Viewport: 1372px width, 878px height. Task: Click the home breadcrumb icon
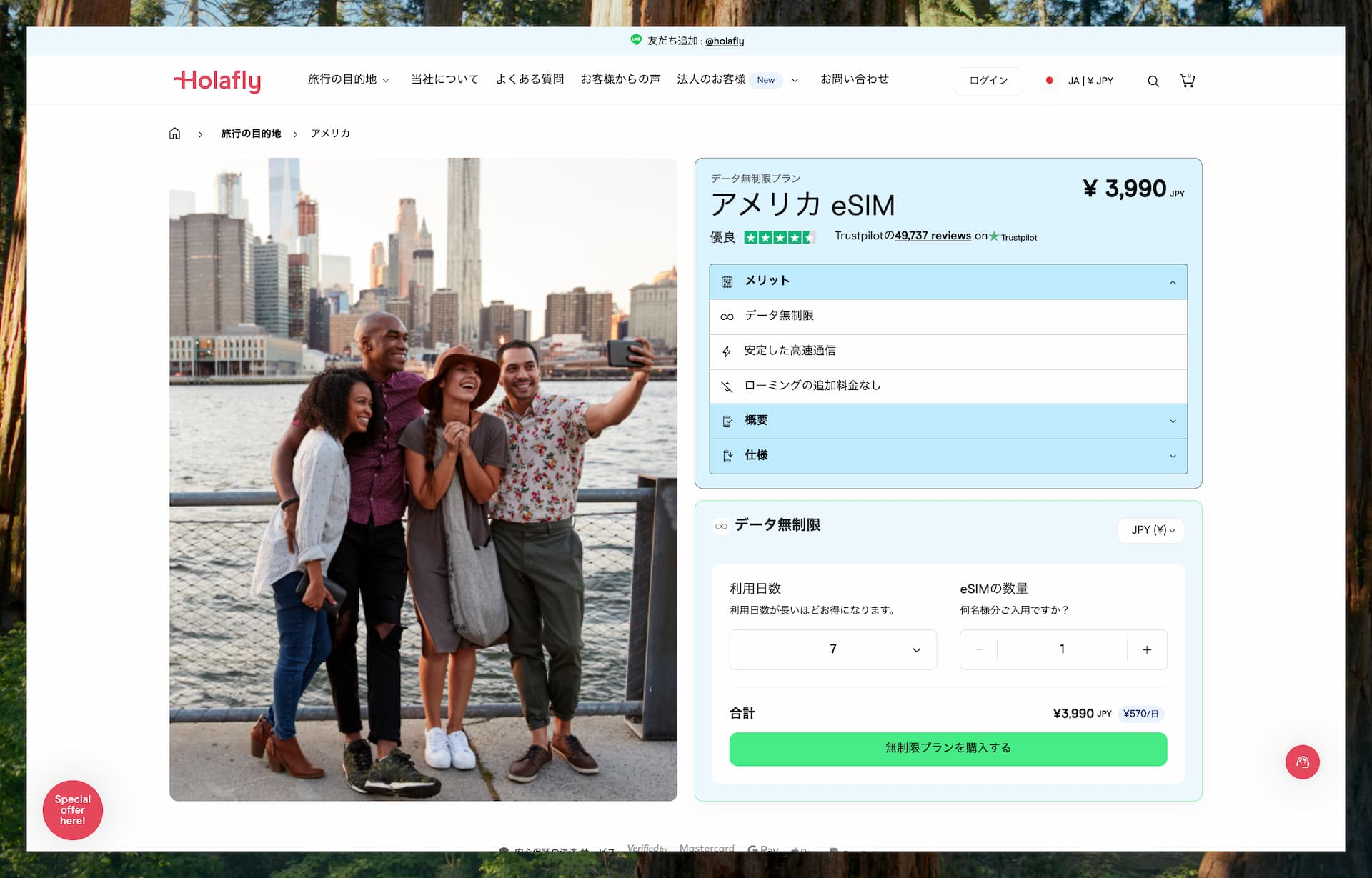(x=174, y=134)
